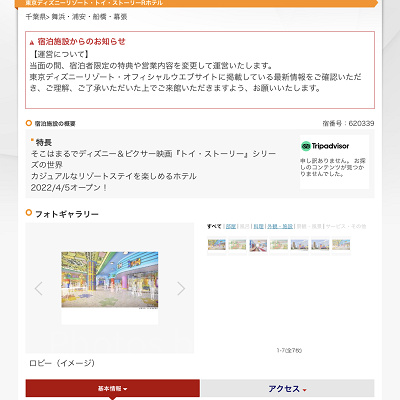Select the third thumbnail with red corridor

click(x=258, y=245)
